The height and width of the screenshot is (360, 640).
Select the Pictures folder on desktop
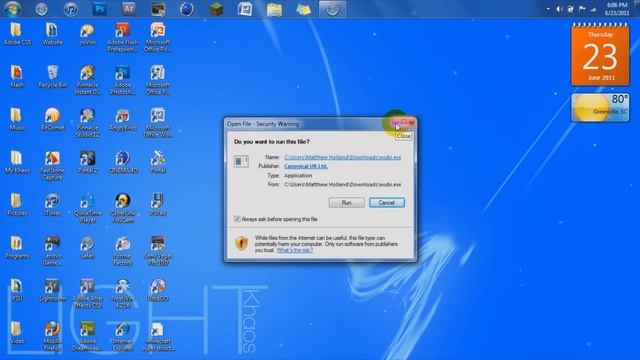pyautogui.click(x=17, y=204)
